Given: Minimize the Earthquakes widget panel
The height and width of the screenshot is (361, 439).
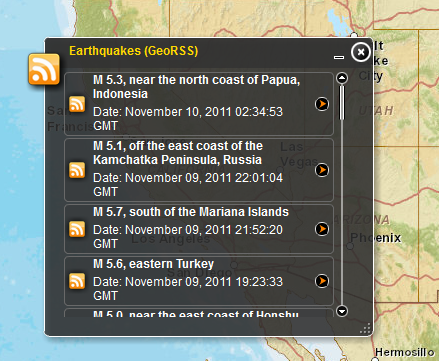Looking at the screenshot, I should tap(339, 57).
